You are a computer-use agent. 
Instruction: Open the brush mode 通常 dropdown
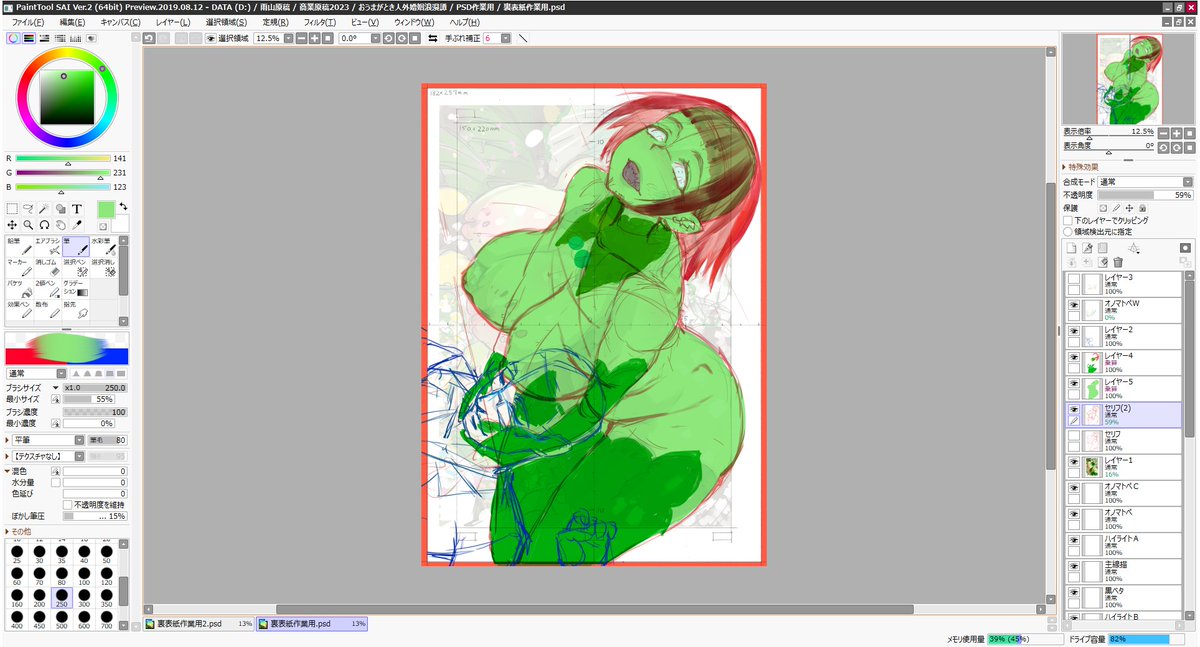61,373
